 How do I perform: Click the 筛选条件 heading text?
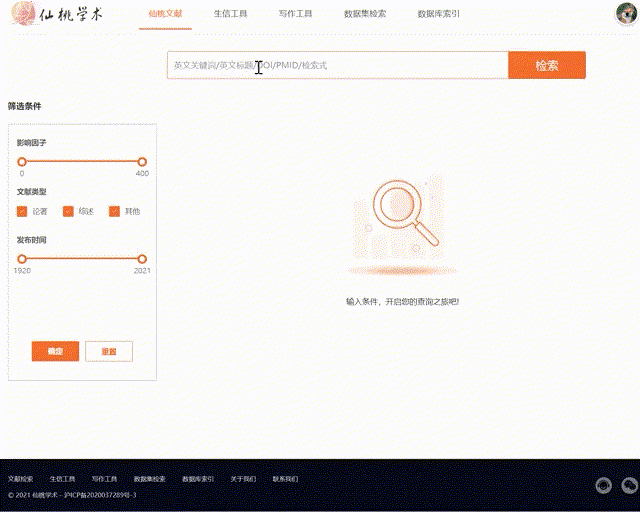point(24,106)
